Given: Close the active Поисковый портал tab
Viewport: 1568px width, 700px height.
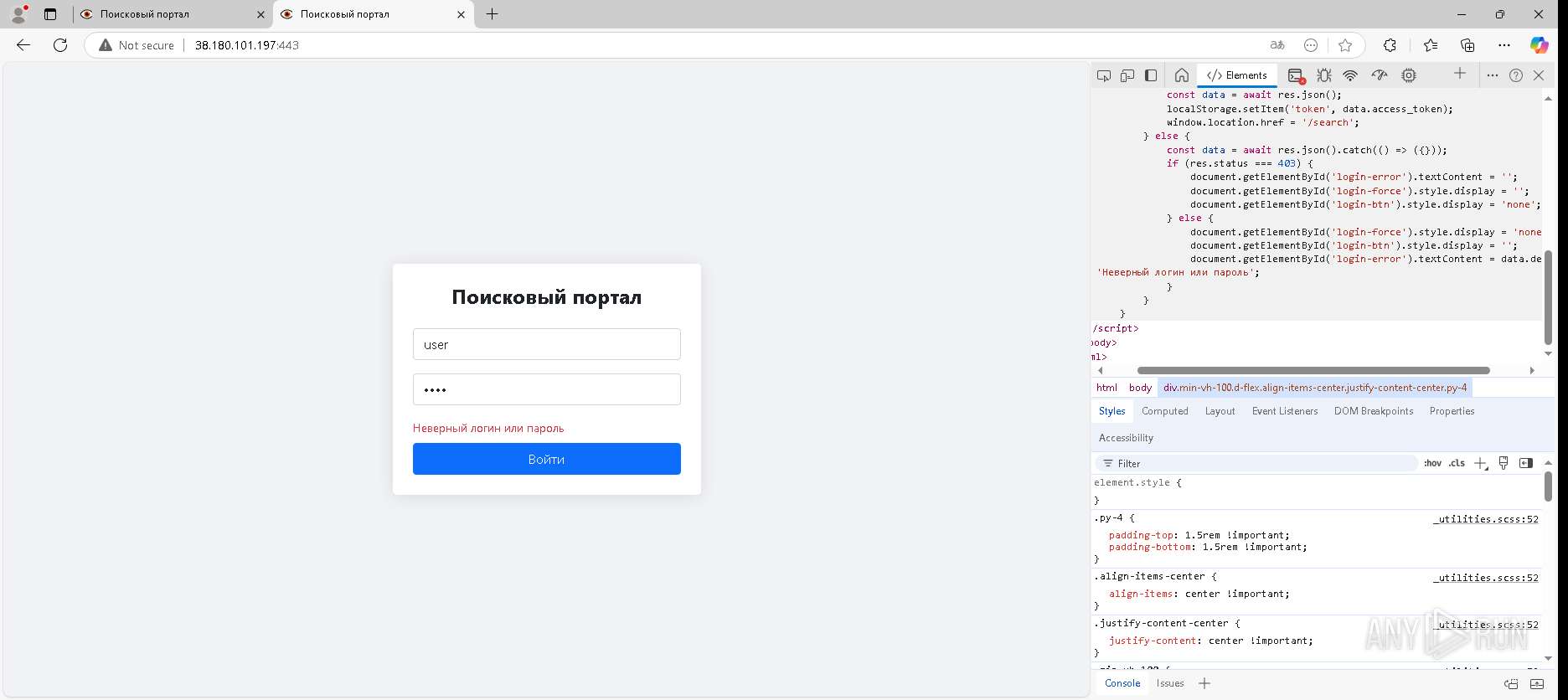Looking at the screenshot, I should pos(461,14).
